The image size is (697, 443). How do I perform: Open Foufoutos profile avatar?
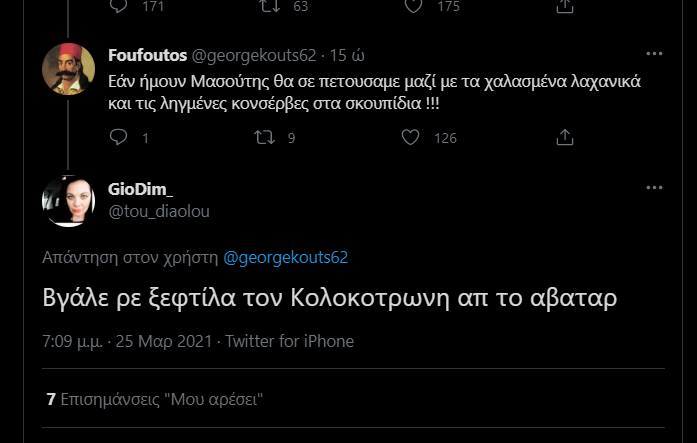click(x=68, y=71)
